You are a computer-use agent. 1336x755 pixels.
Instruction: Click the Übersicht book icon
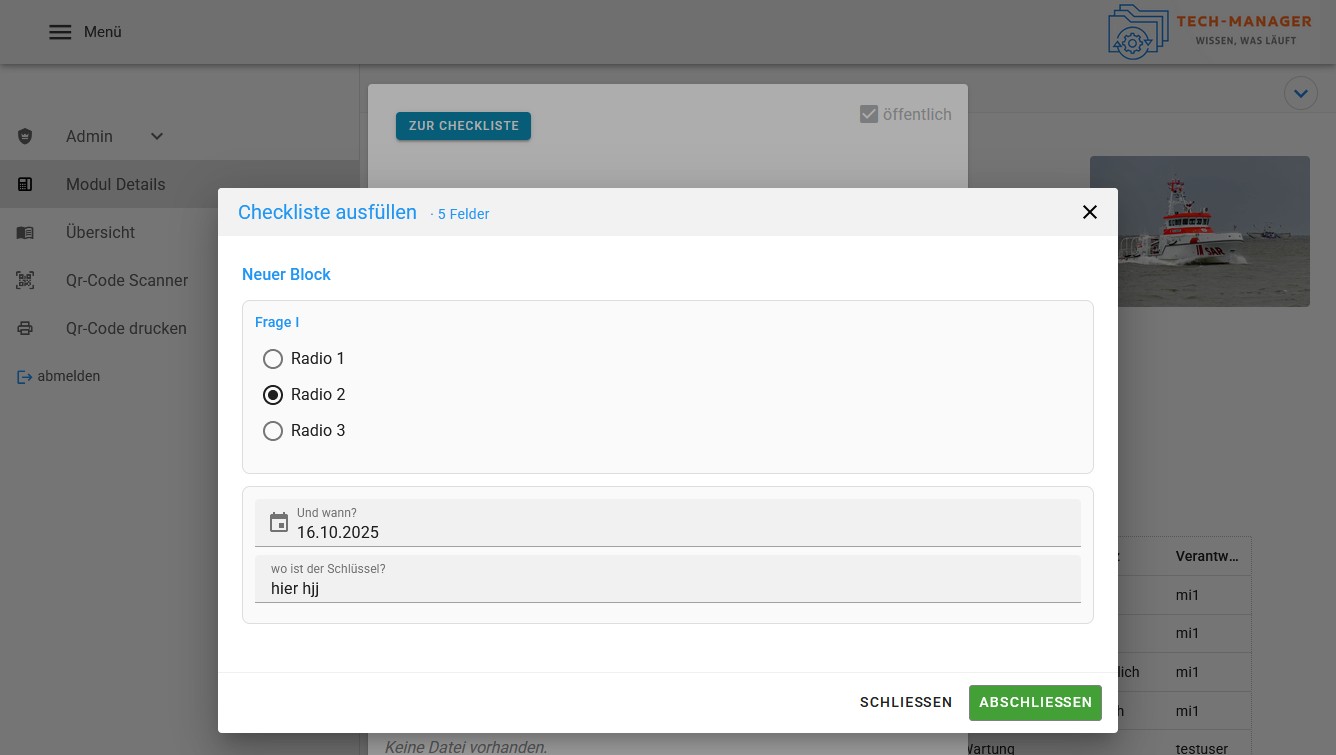click(25, 232)
